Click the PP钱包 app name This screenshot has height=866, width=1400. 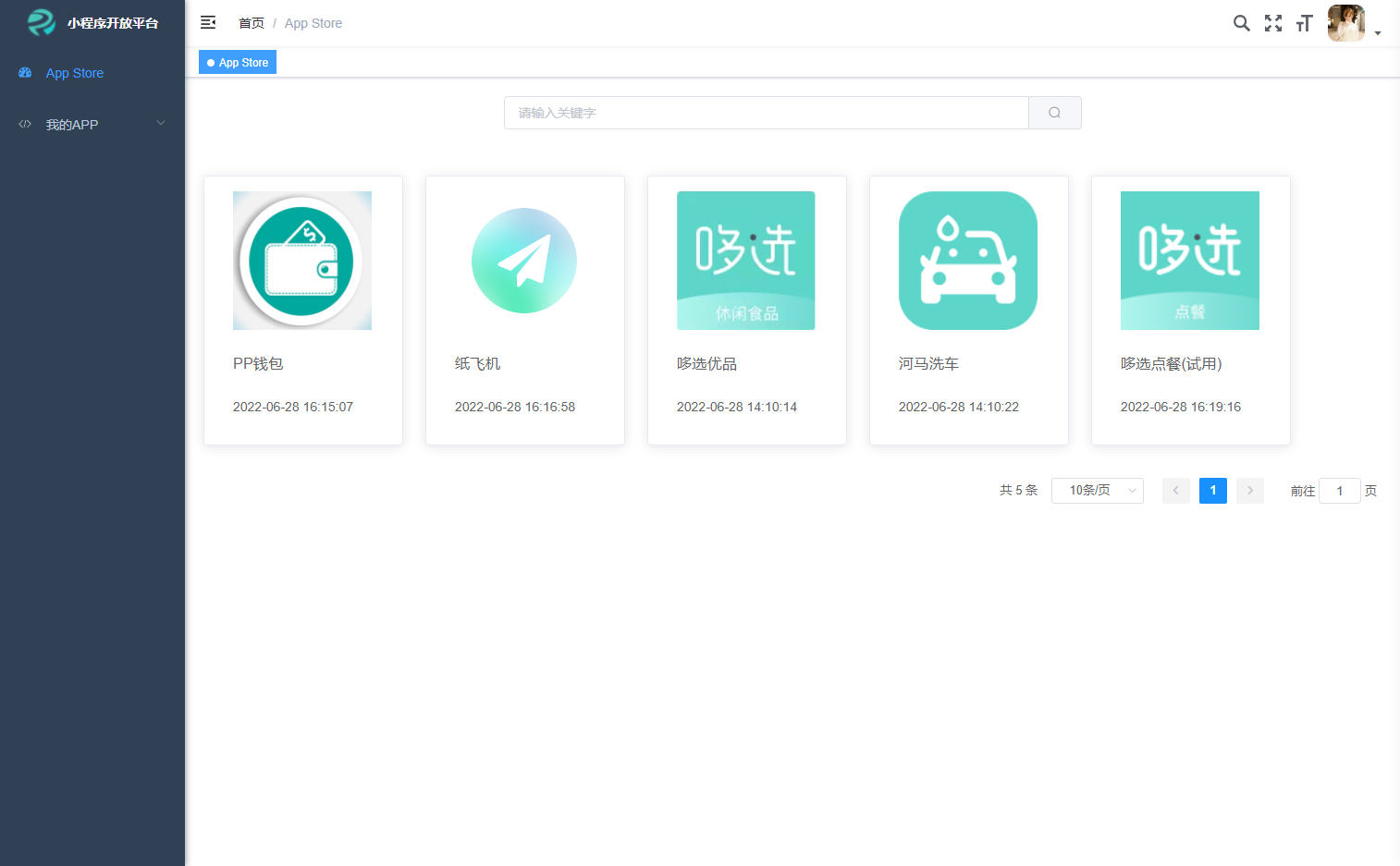[x=258, y=363]
